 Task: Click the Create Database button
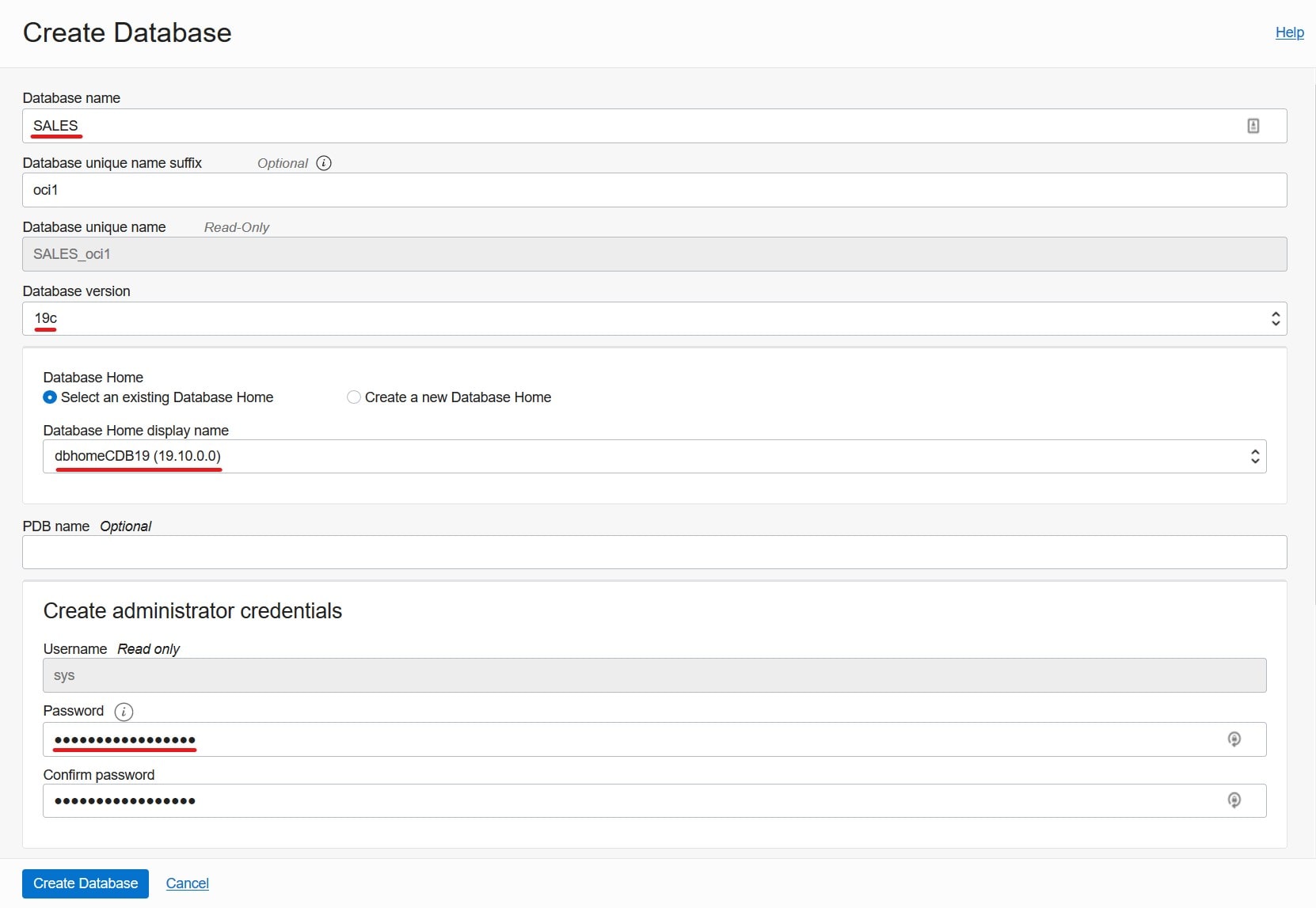[x=85, y=883]
